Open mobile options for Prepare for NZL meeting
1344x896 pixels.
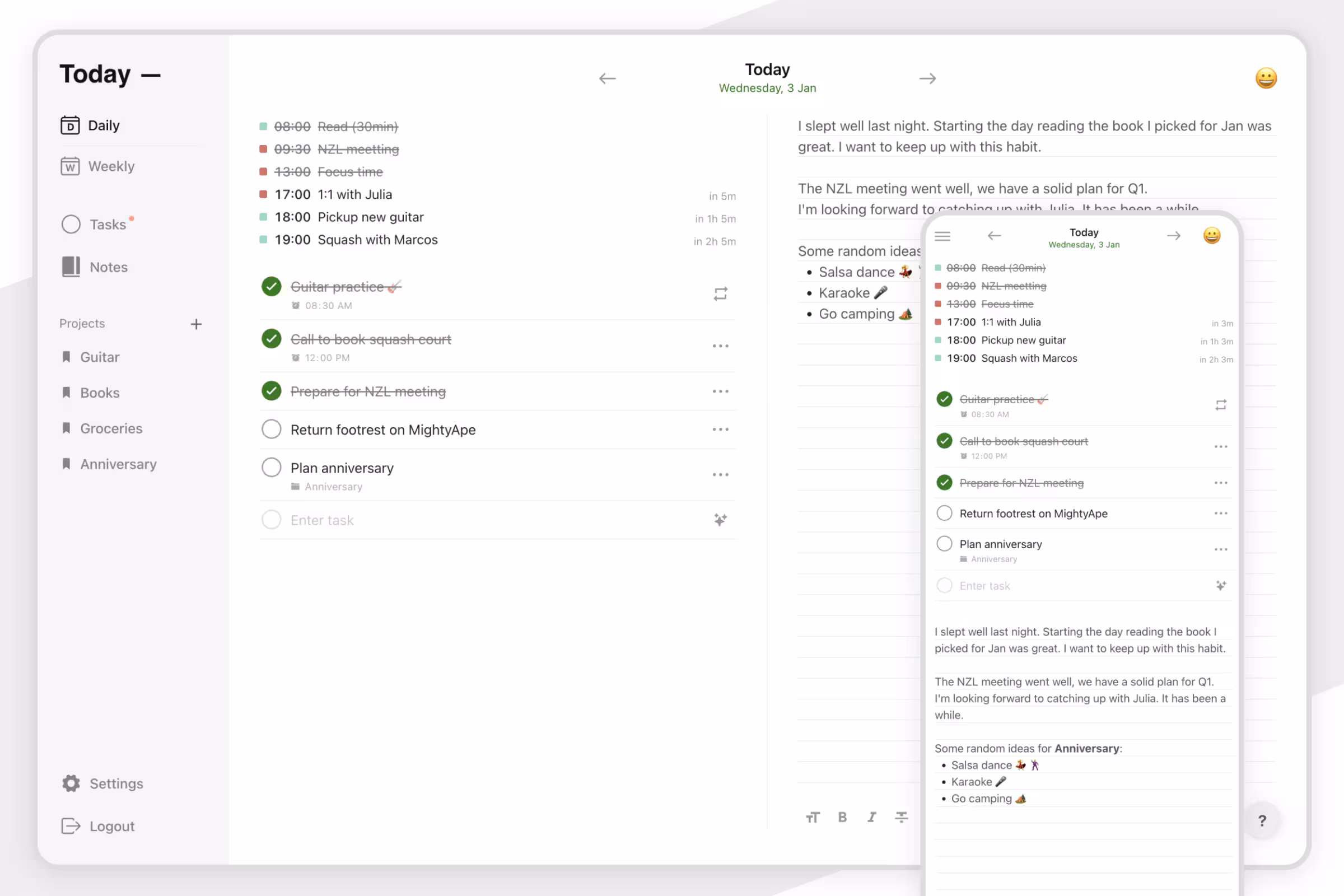click(1221, 483)
